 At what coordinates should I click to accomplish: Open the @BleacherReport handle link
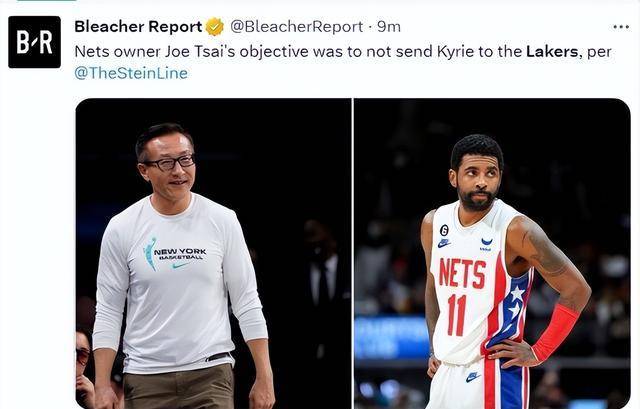[296, 27]
